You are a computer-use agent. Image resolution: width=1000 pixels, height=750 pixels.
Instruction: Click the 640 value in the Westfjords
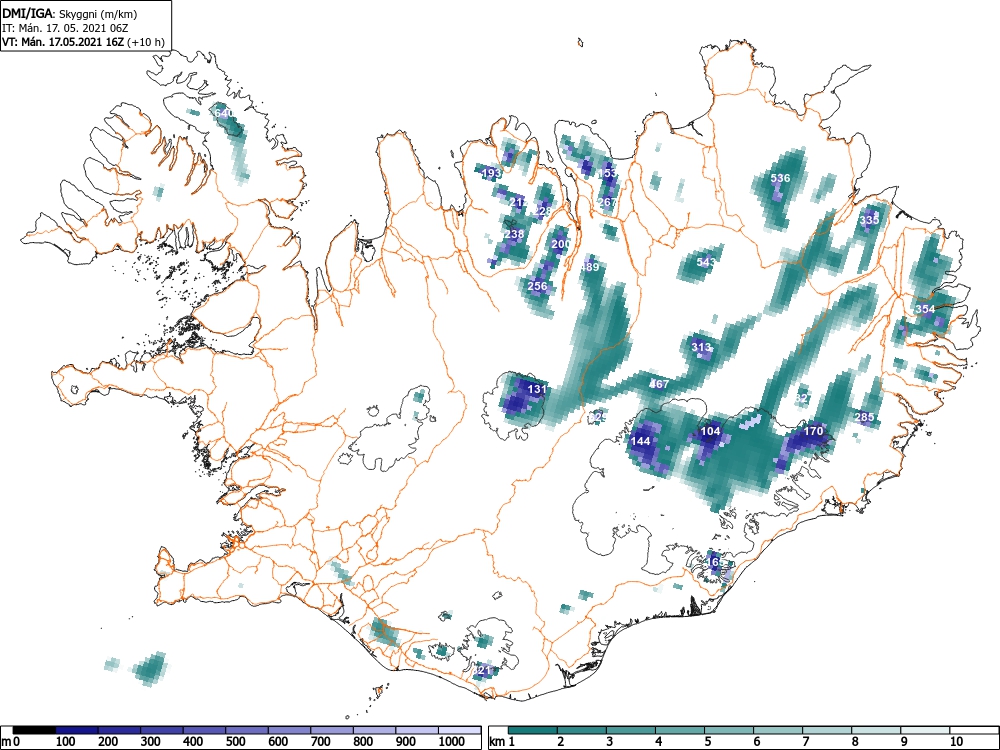pyautogui.click(x=224, y=113)
